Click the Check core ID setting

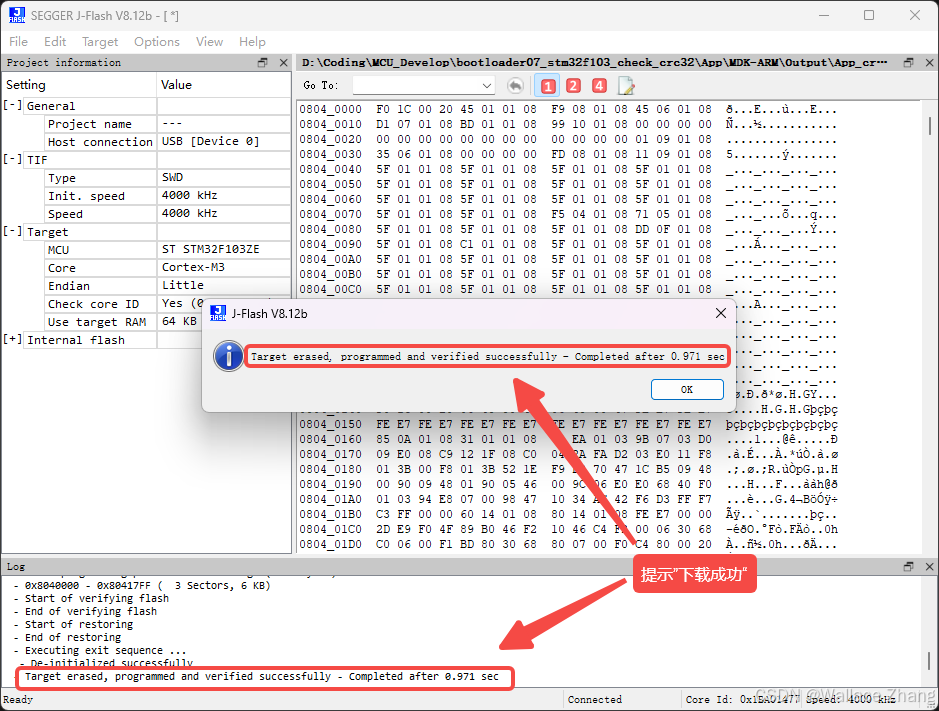click(x=93, y=304)
